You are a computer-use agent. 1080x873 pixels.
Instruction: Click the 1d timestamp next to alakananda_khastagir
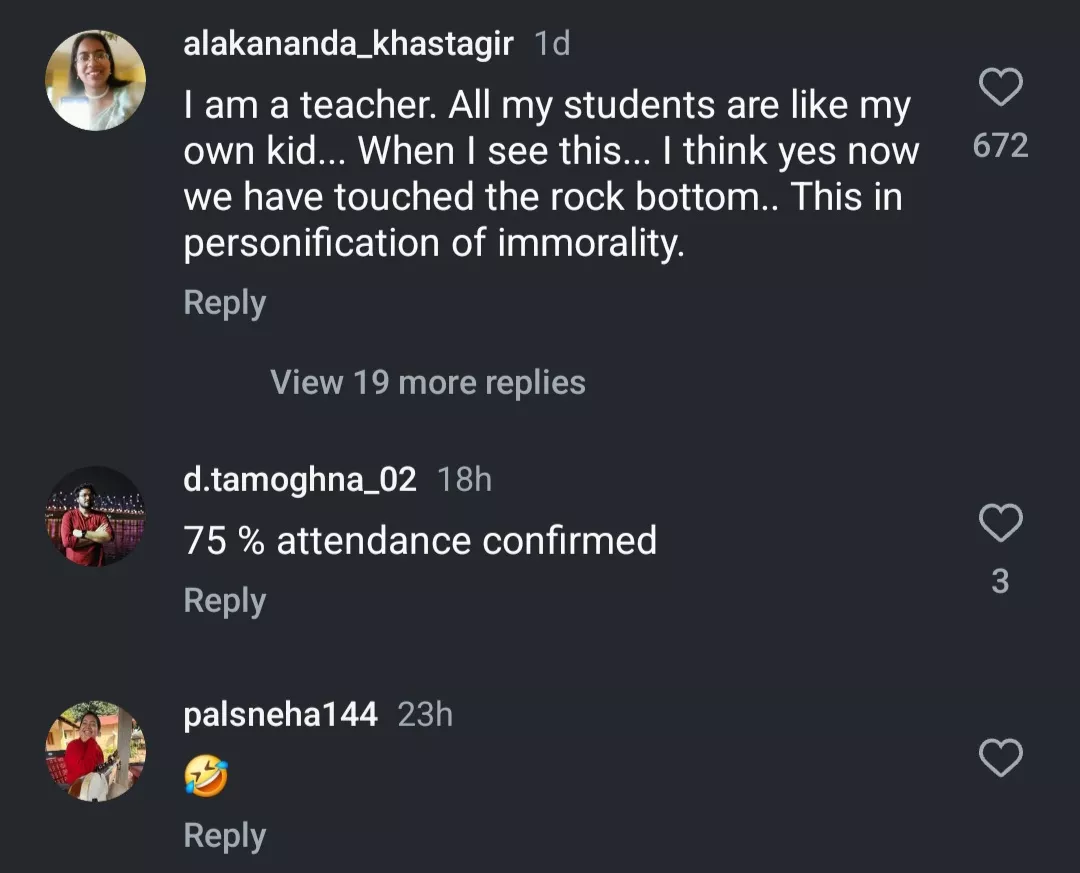(552, 45)
